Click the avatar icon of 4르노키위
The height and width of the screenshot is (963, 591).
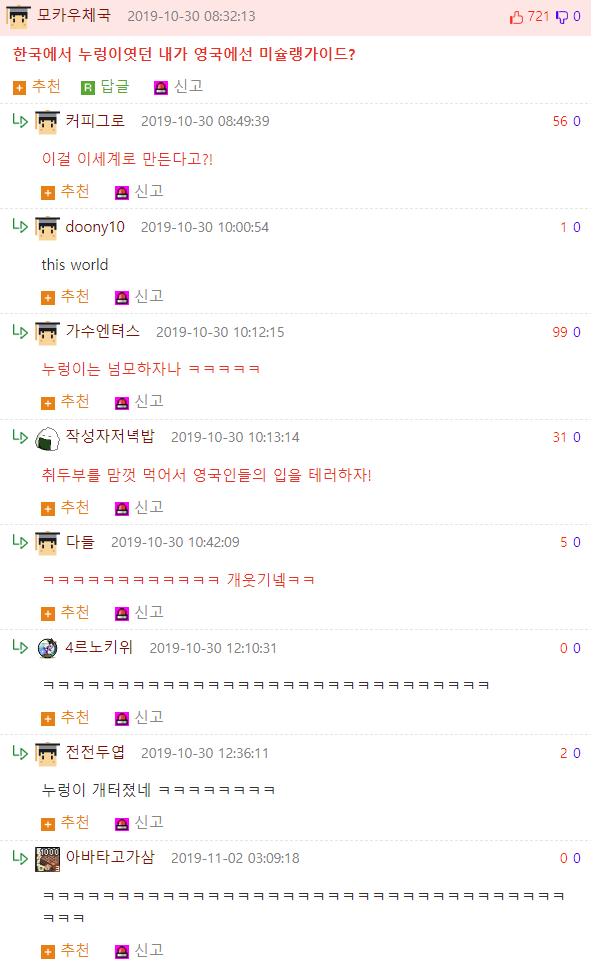tap(47, 649)
